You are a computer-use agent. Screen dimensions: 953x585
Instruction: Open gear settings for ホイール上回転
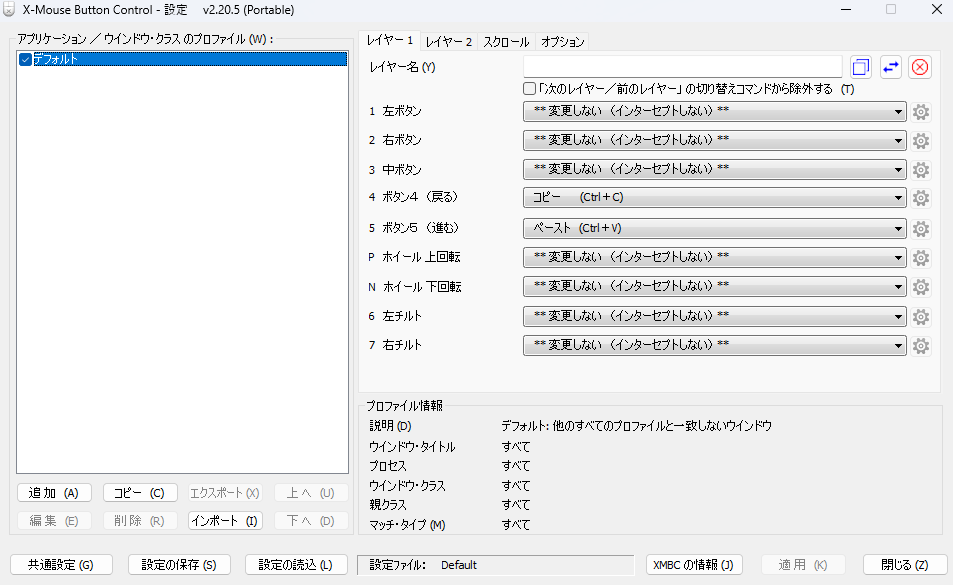(x=921, y=258)
